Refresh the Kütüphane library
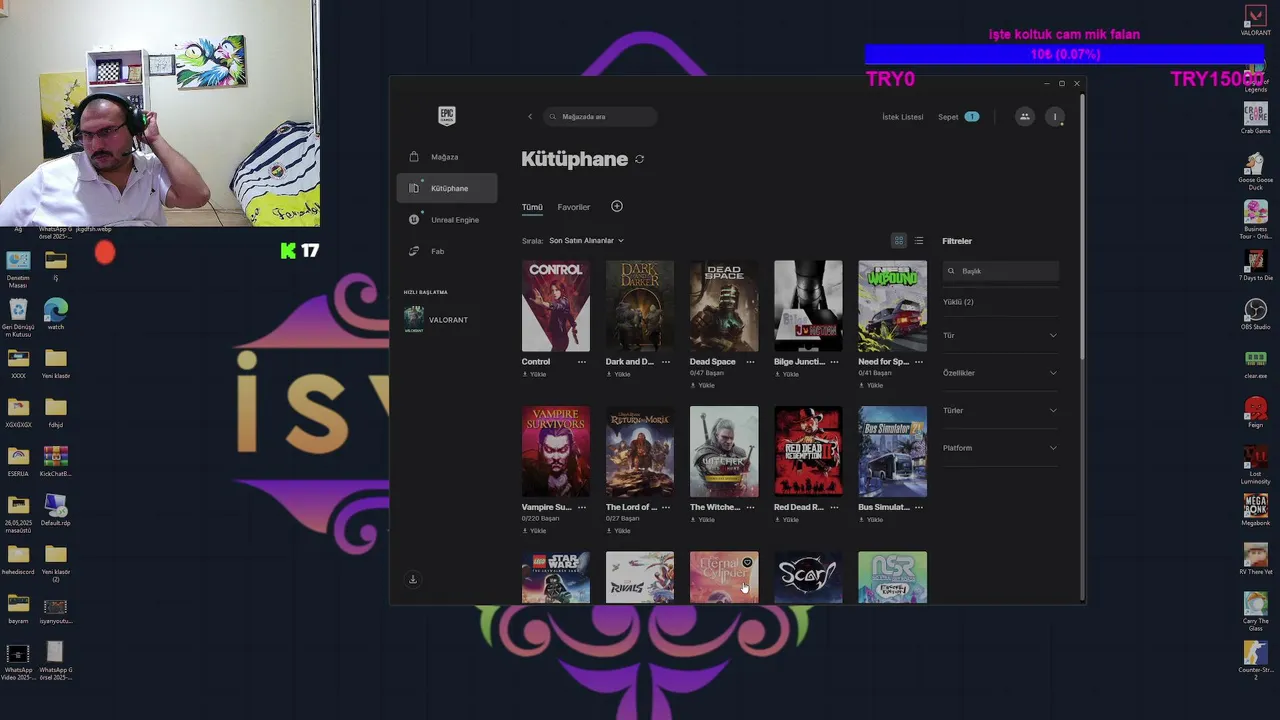Image resolution: width=1280 pixels, height=720 pixels. [x=639, y=159]
